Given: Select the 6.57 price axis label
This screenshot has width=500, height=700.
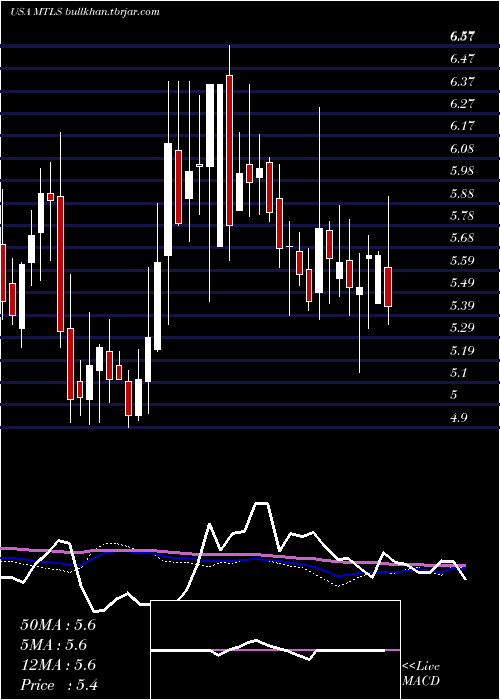Looking at the screenshot, I should point(462,37).
